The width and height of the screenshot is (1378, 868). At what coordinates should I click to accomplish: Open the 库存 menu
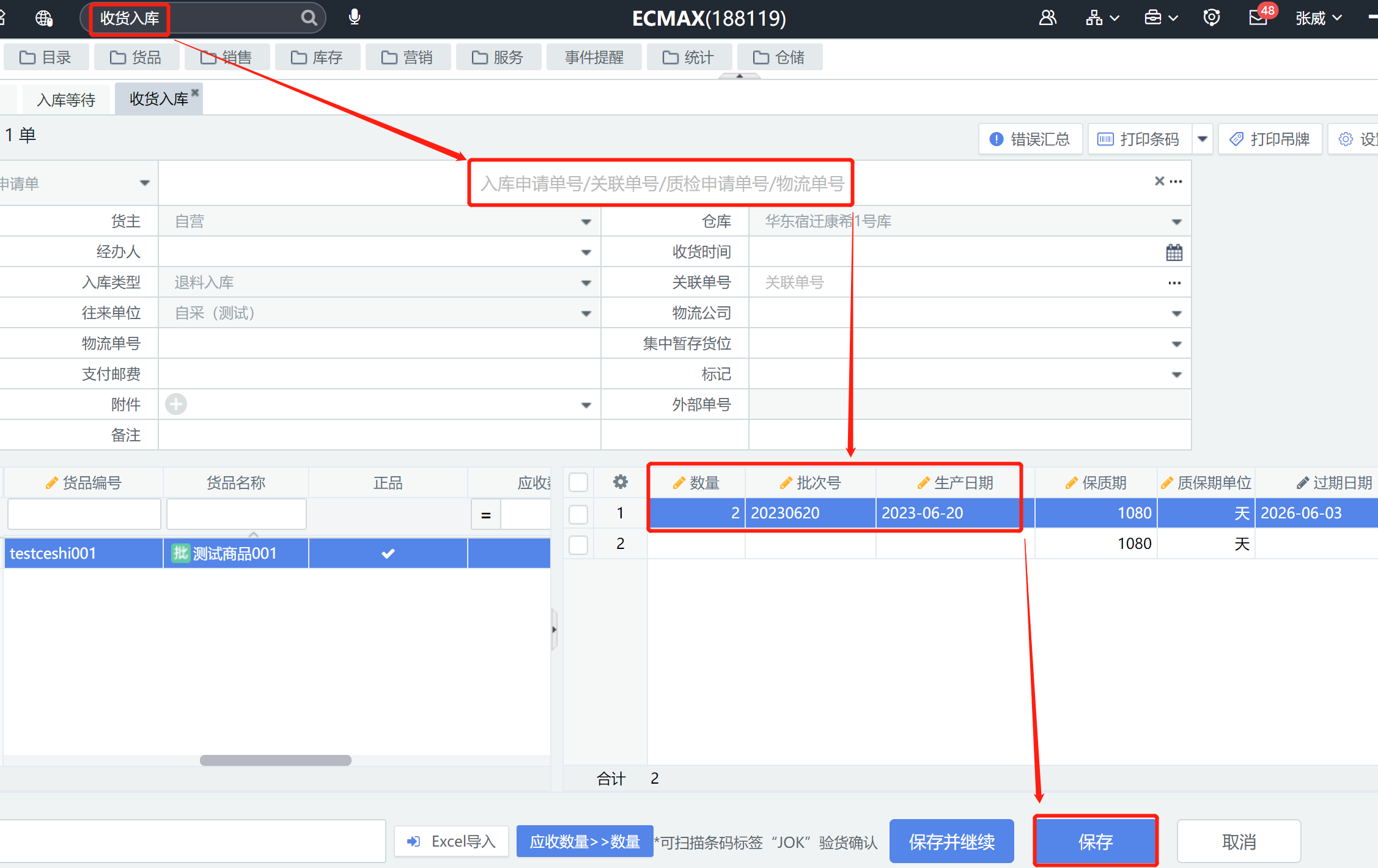(x=317, y=57)
